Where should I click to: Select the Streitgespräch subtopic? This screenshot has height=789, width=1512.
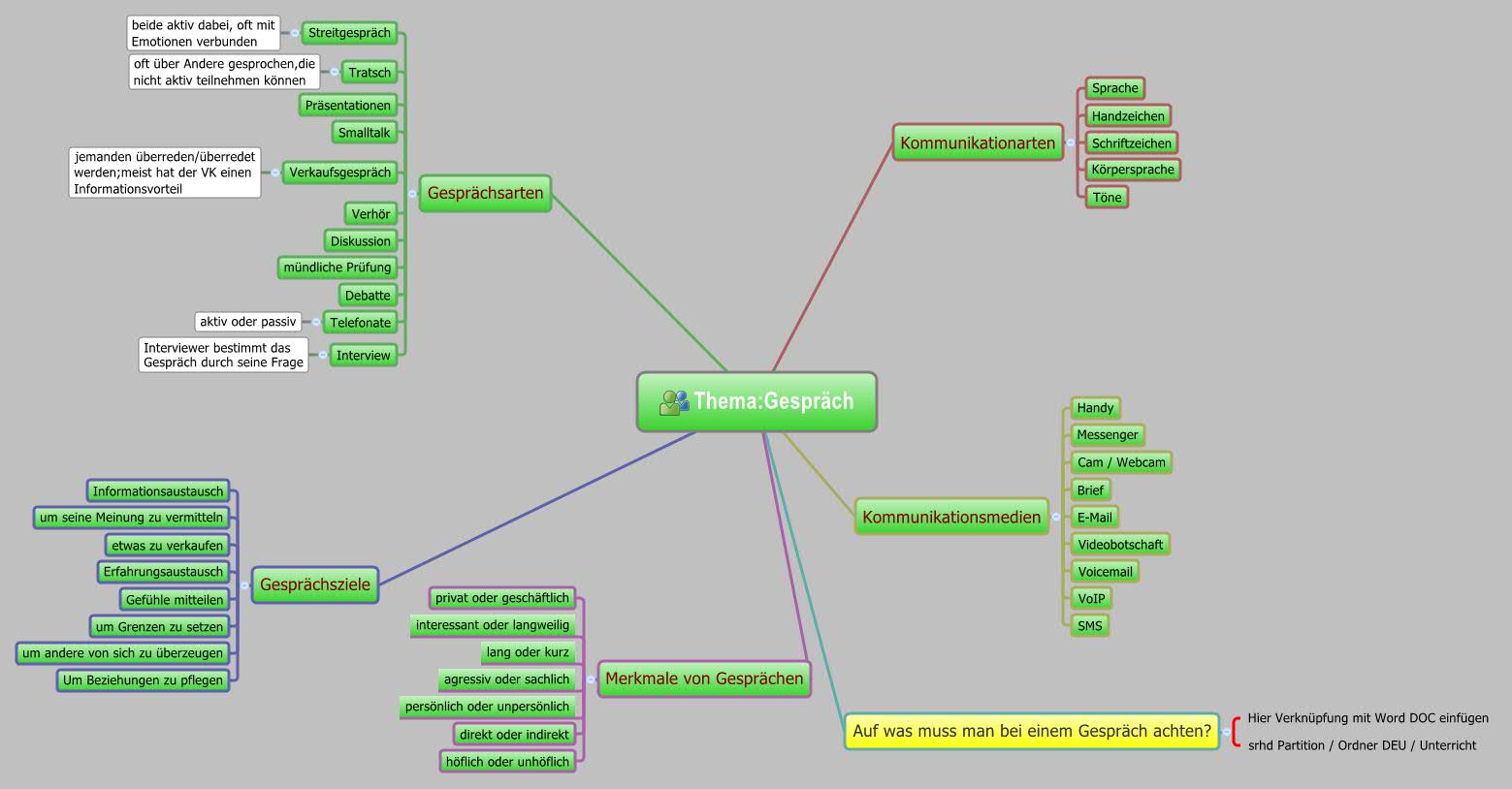pos(349,32)
